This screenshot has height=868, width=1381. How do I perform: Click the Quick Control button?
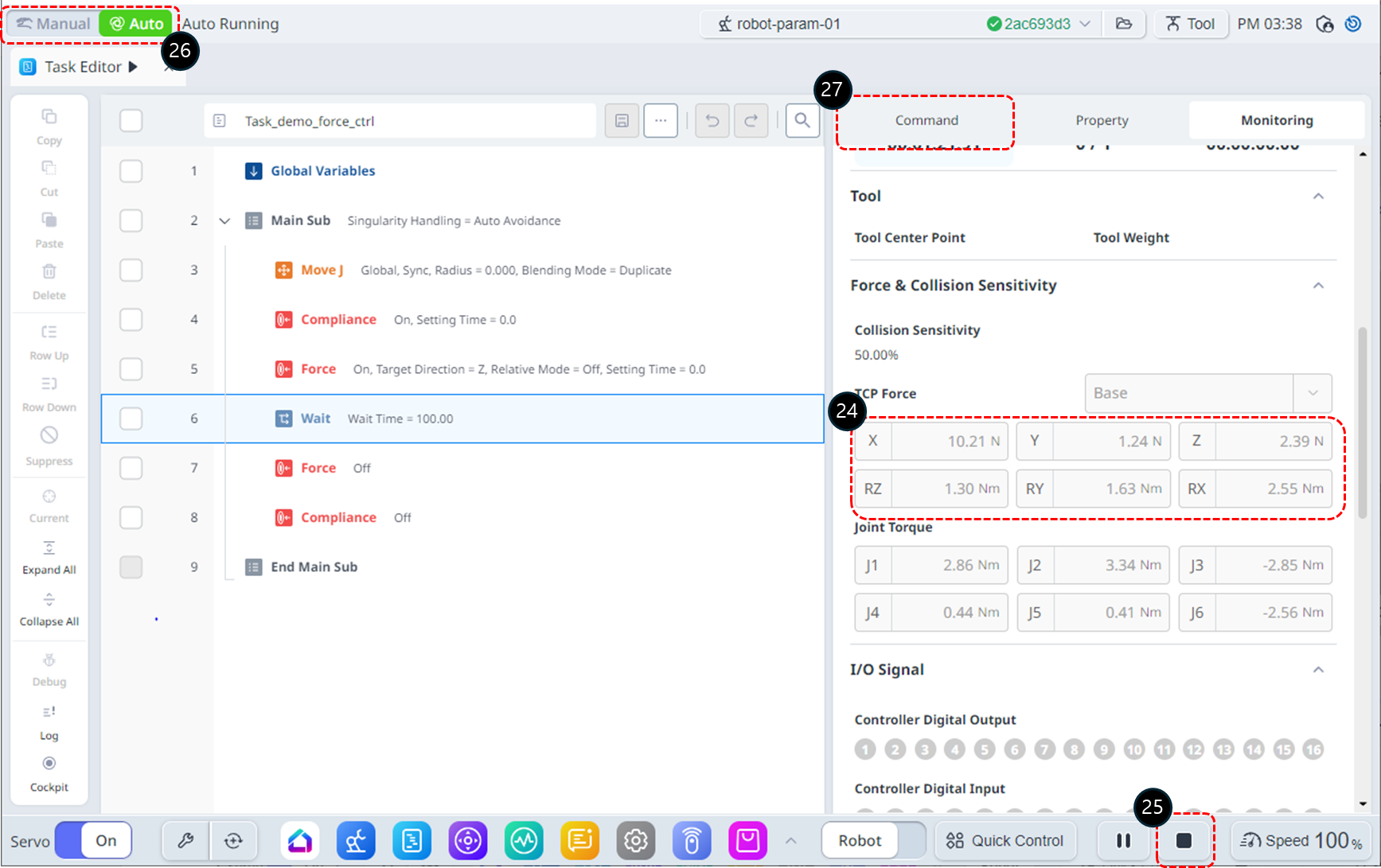click(x=1005, y=841)
